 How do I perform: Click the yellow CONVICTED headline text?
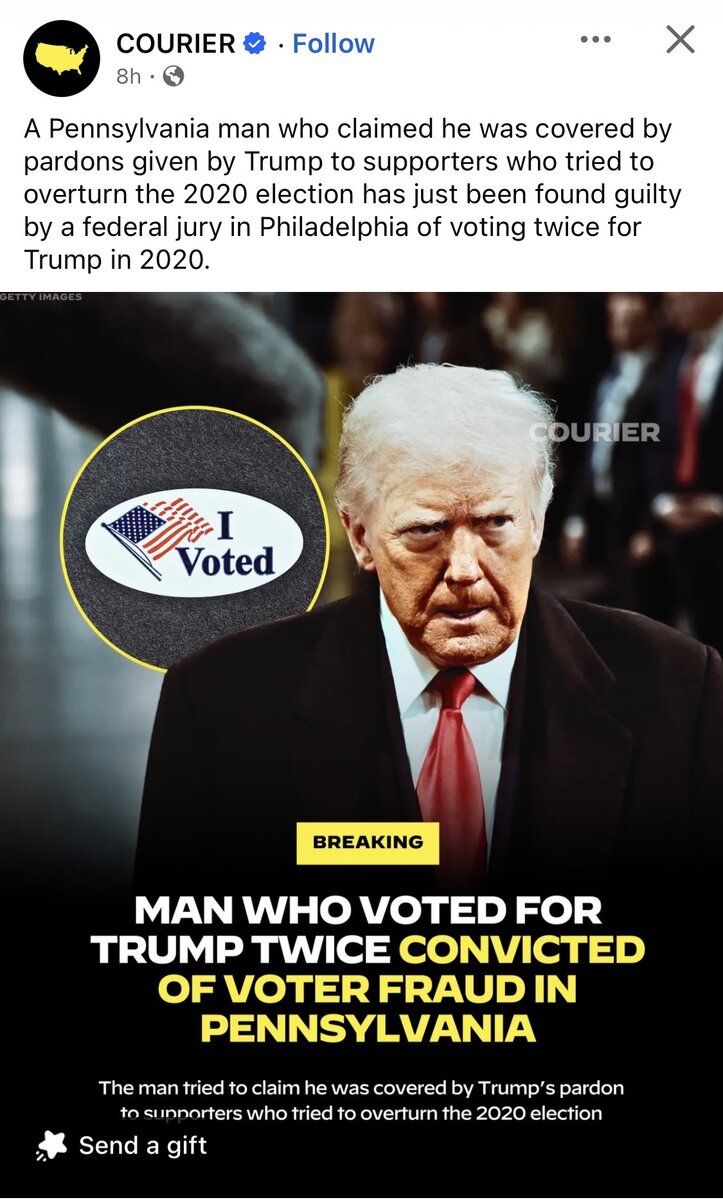(x=522, y=949)
